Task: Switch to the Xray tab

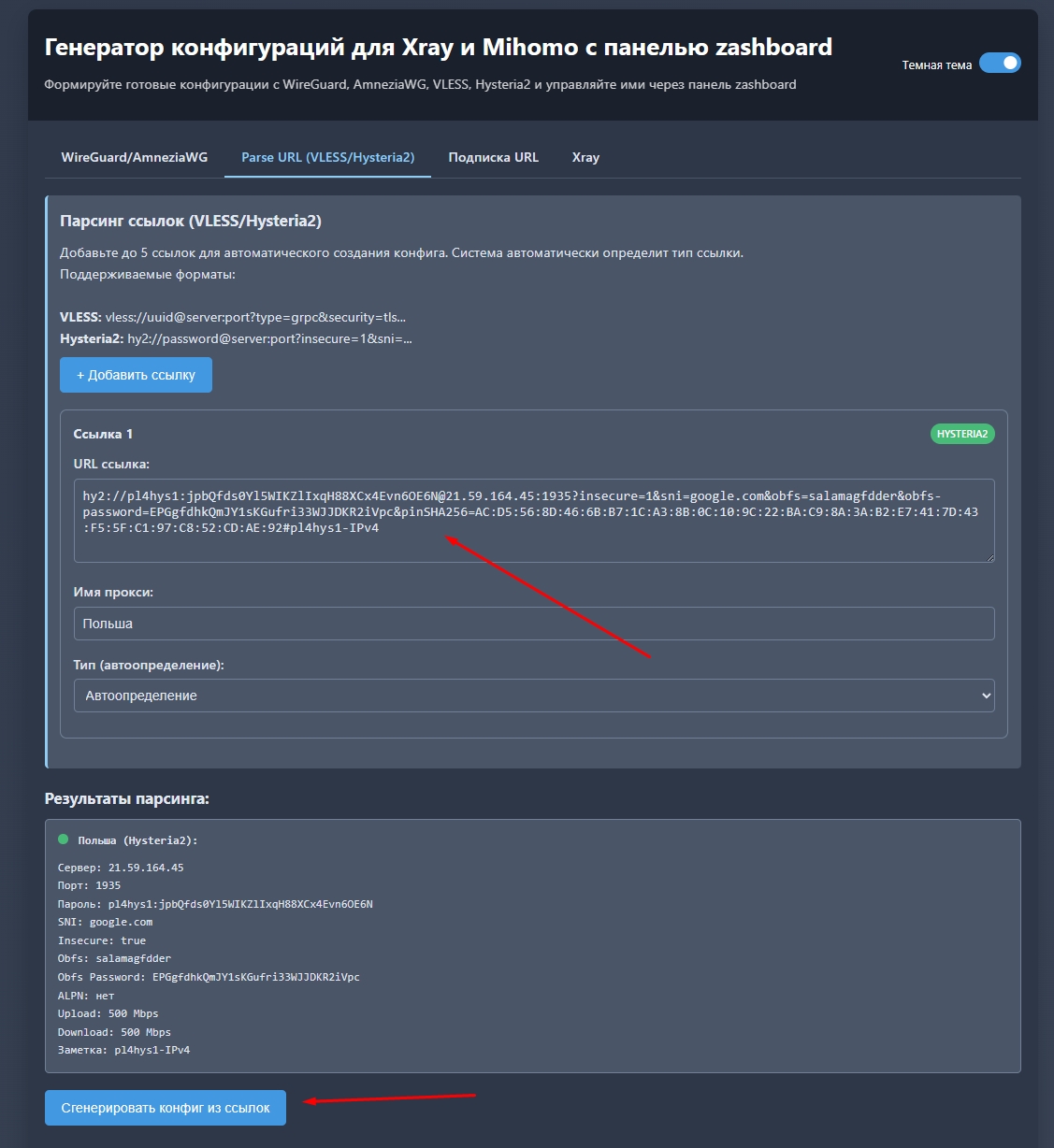Action: click(x=585, y=157)
